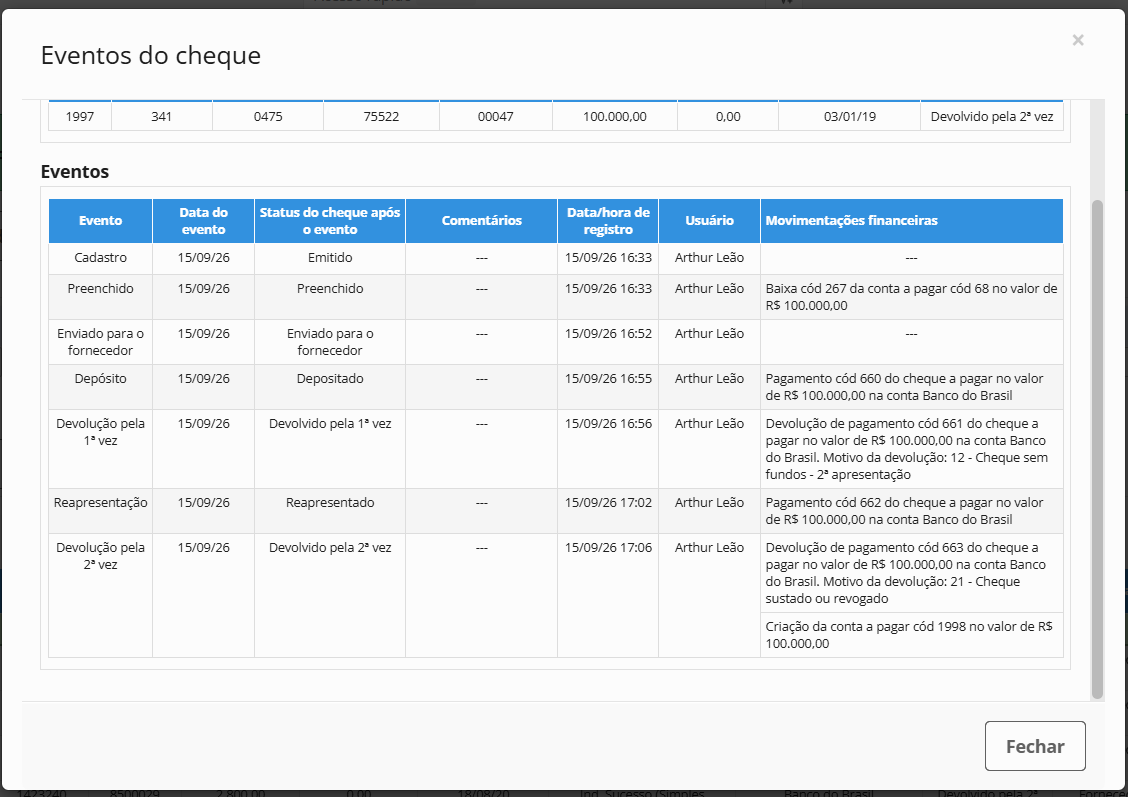Screen dimensions: 1128x797
Task: Click the Devolvido pela 2ª vez status in cheque row
Action: (x=991, y=117)
